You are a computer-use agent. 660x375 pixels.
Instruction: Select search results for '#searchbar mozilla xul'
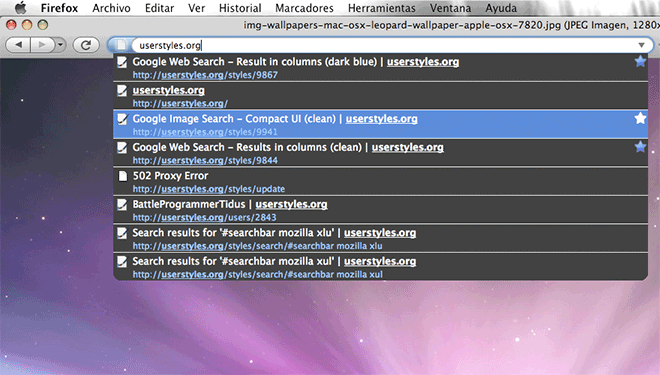(x=381, y=267)
